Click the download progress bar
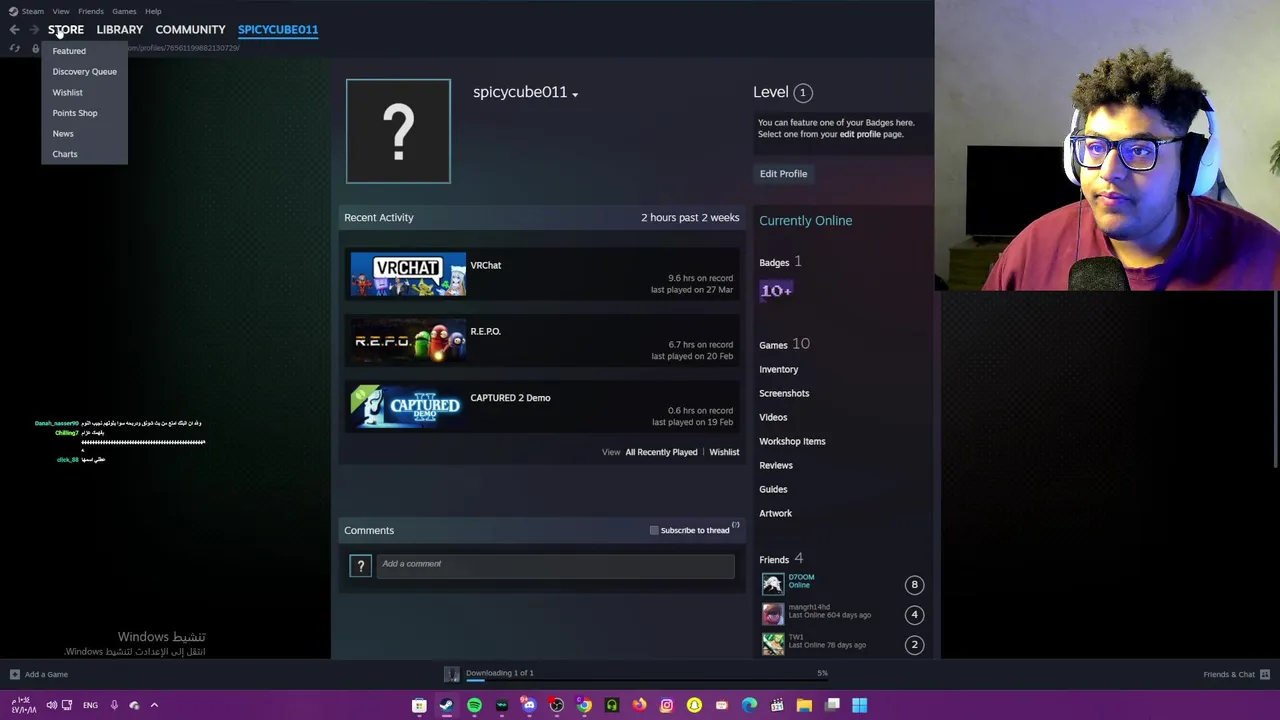Screen dimensions: 1280x720 (647, 680)
